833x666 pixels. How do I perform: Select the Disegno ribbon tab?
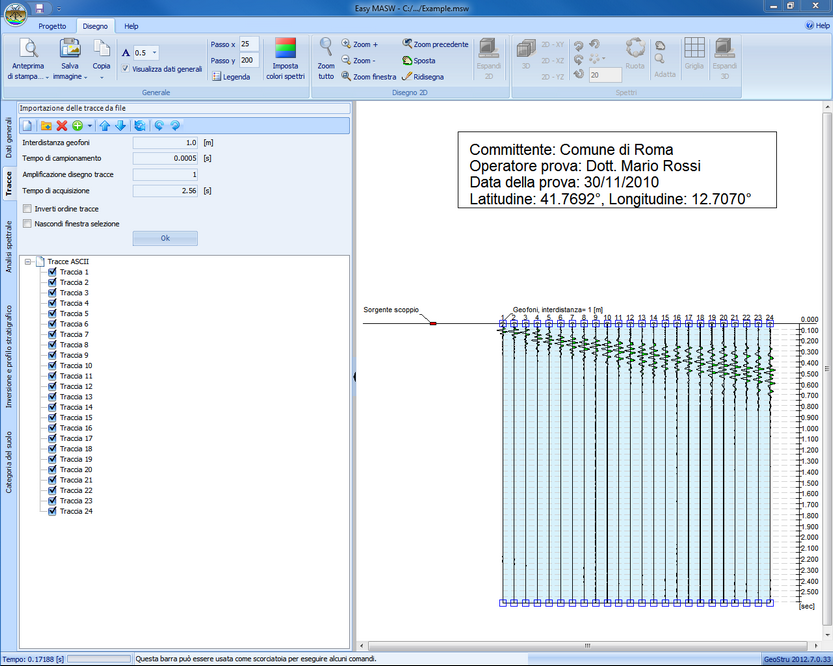click(x=95, y=26)
